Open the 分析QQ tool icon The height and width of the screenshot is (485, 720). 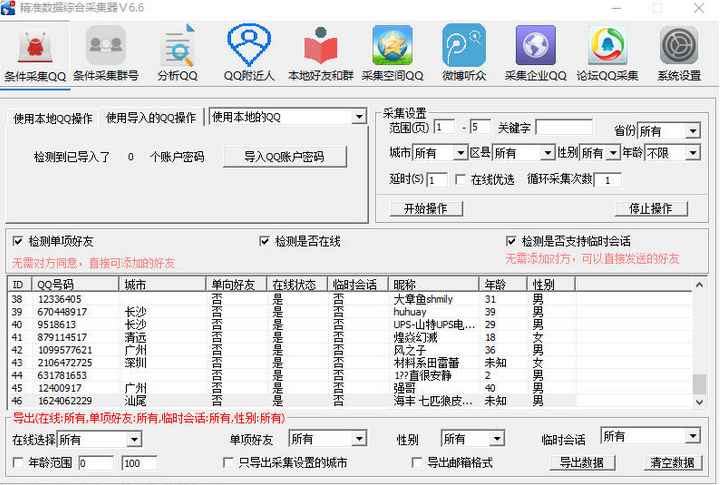[178, 45]
